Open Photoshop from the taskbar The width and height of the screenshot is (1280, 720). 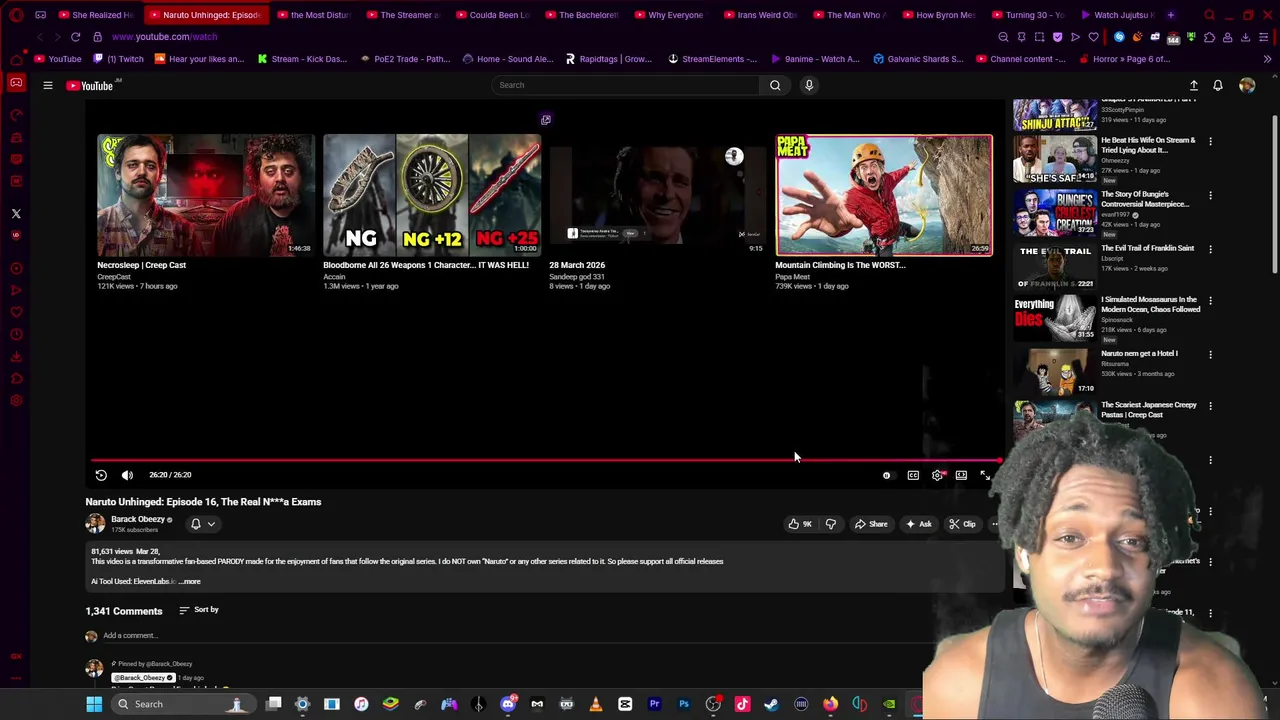click(684, 704)
